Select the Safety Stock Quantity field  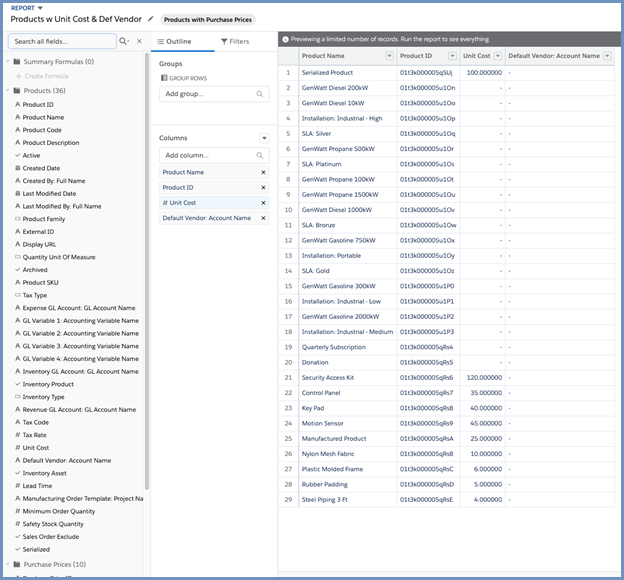tap(53, 524)
